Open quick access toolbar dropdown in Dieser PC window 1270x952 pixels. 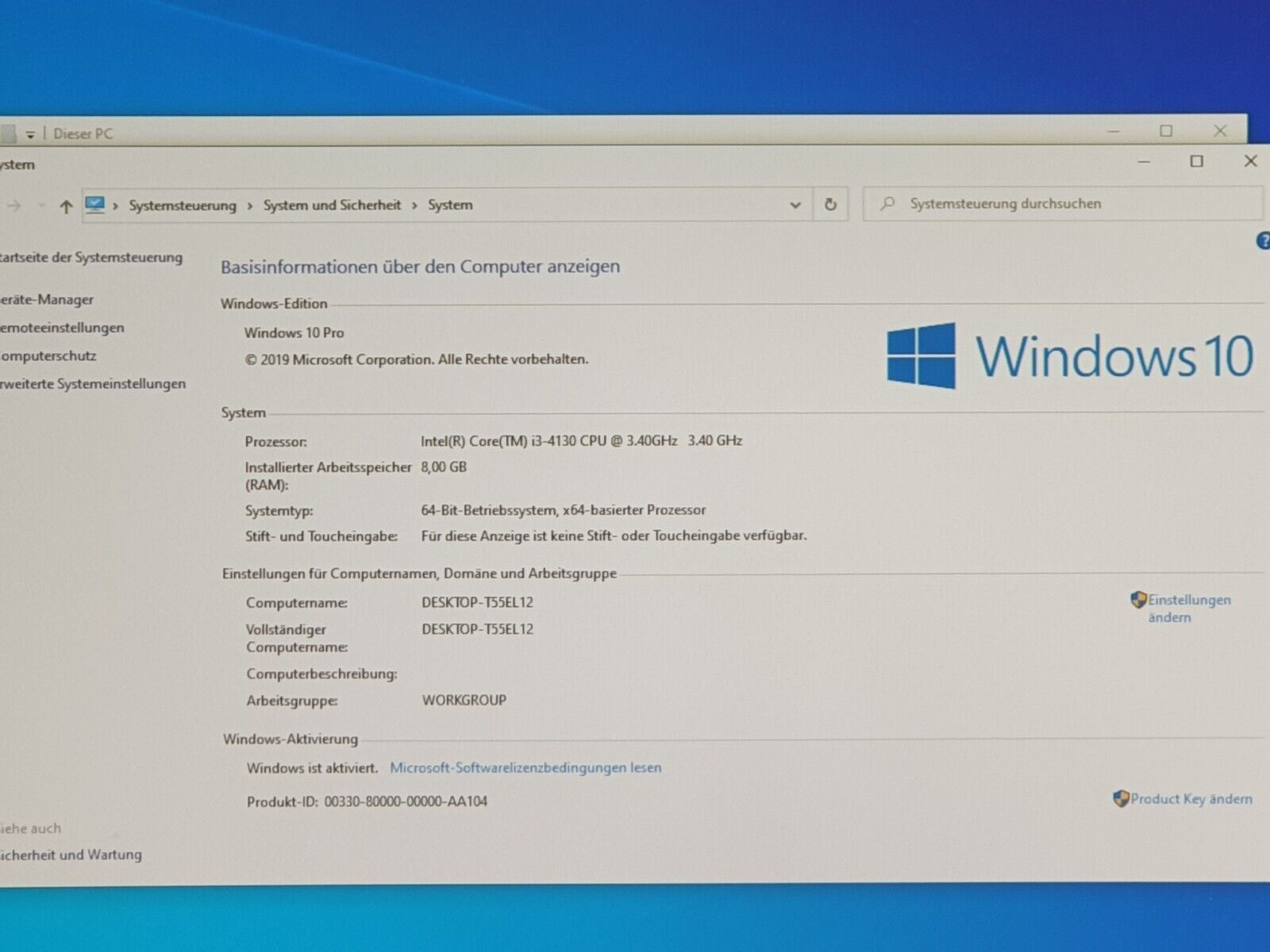(30, 135)
